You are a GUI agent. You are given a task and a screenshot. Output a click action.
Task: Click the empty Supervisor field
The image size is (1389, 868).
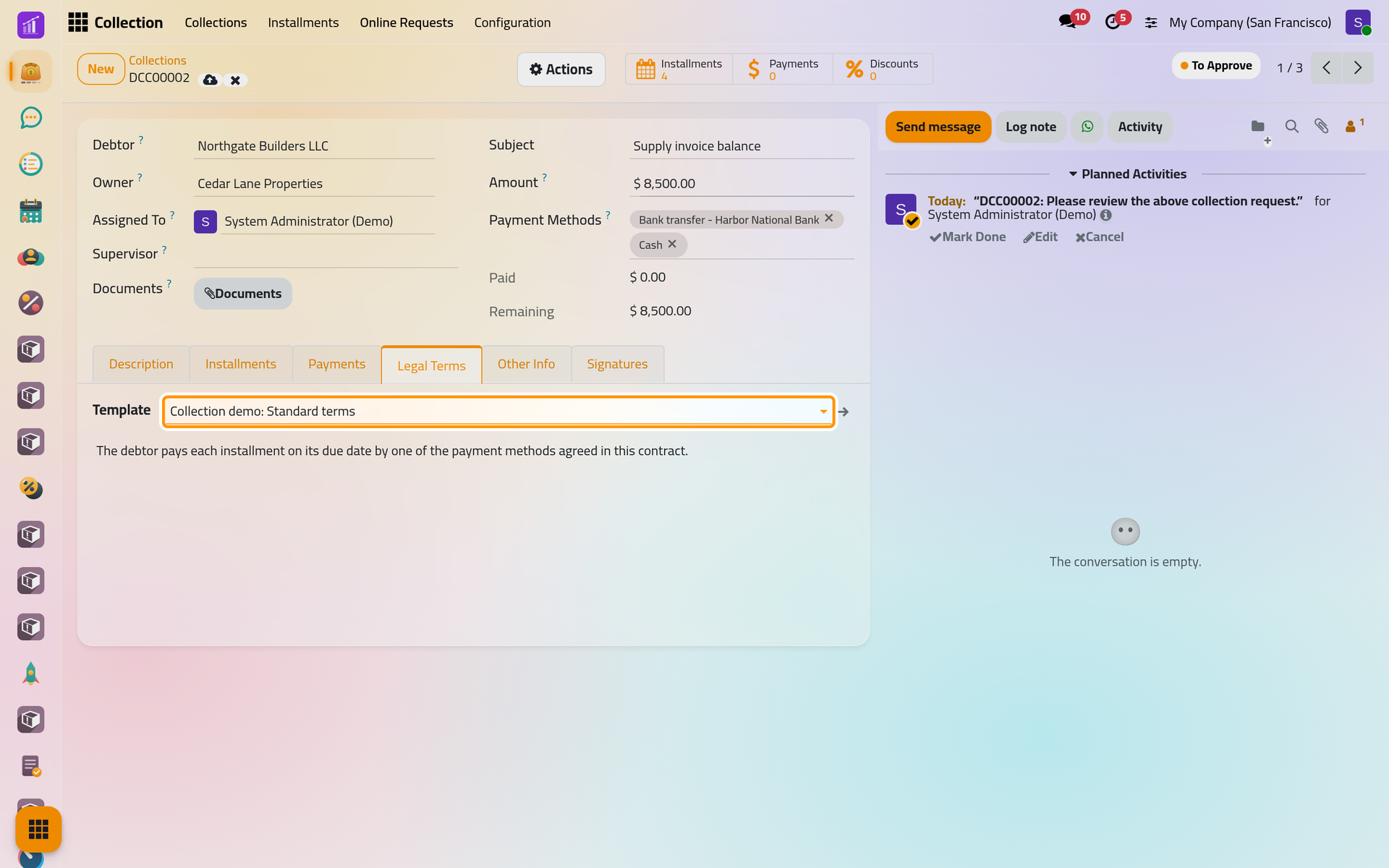(x=326, y=254)
